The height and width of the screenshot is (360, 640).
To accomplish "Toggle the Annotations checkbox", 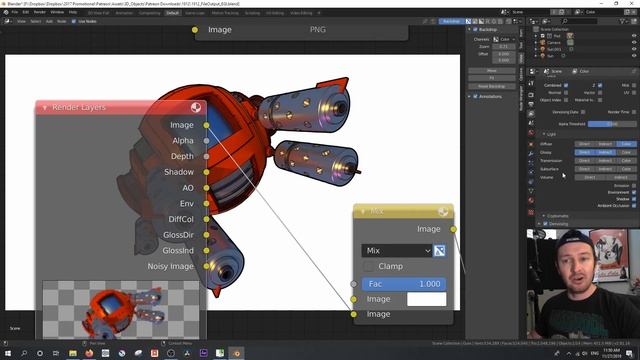I will click(x=475, y=96).
